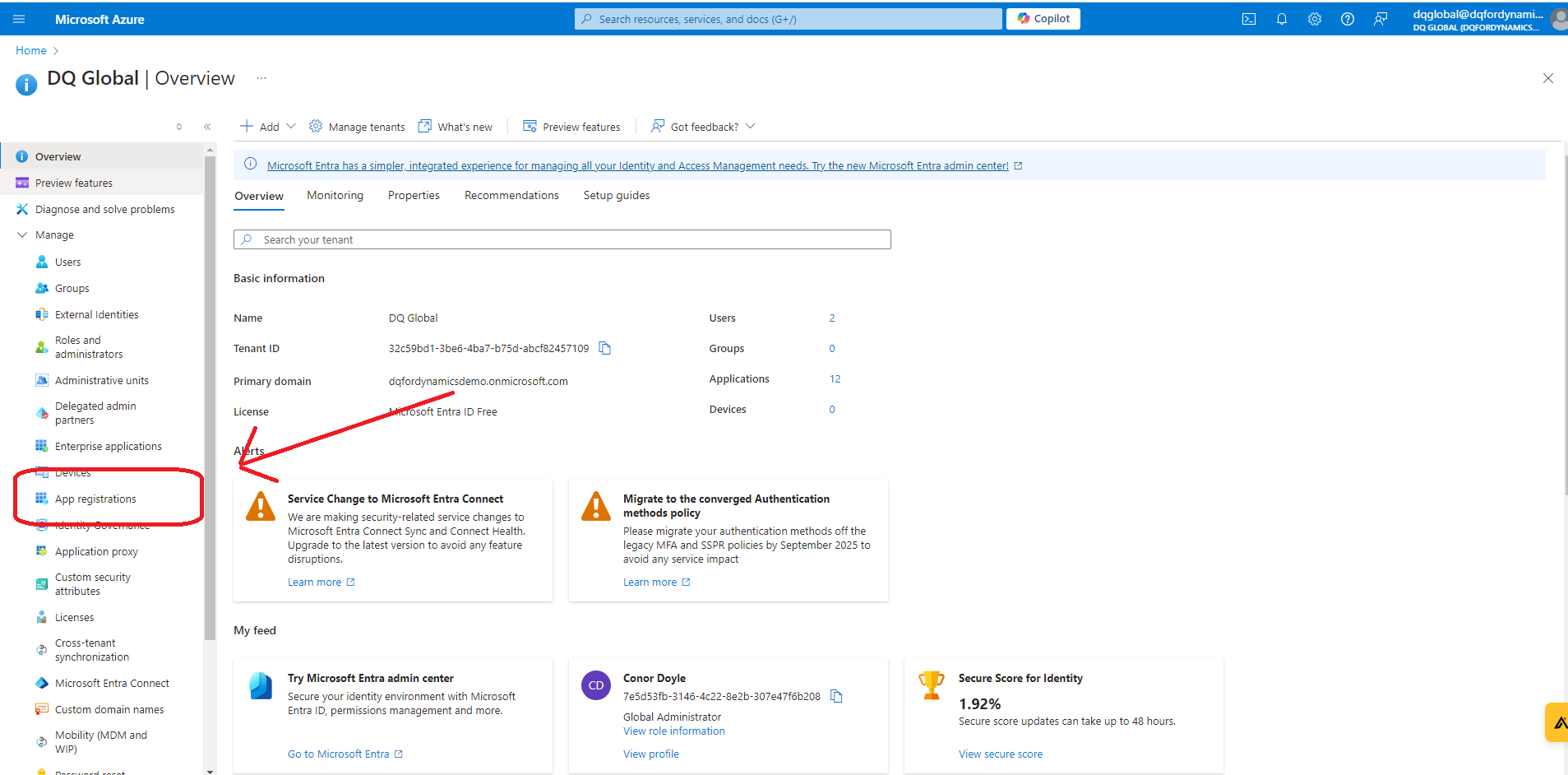Click Go to Microsoft Entra link

click(345, 754)
